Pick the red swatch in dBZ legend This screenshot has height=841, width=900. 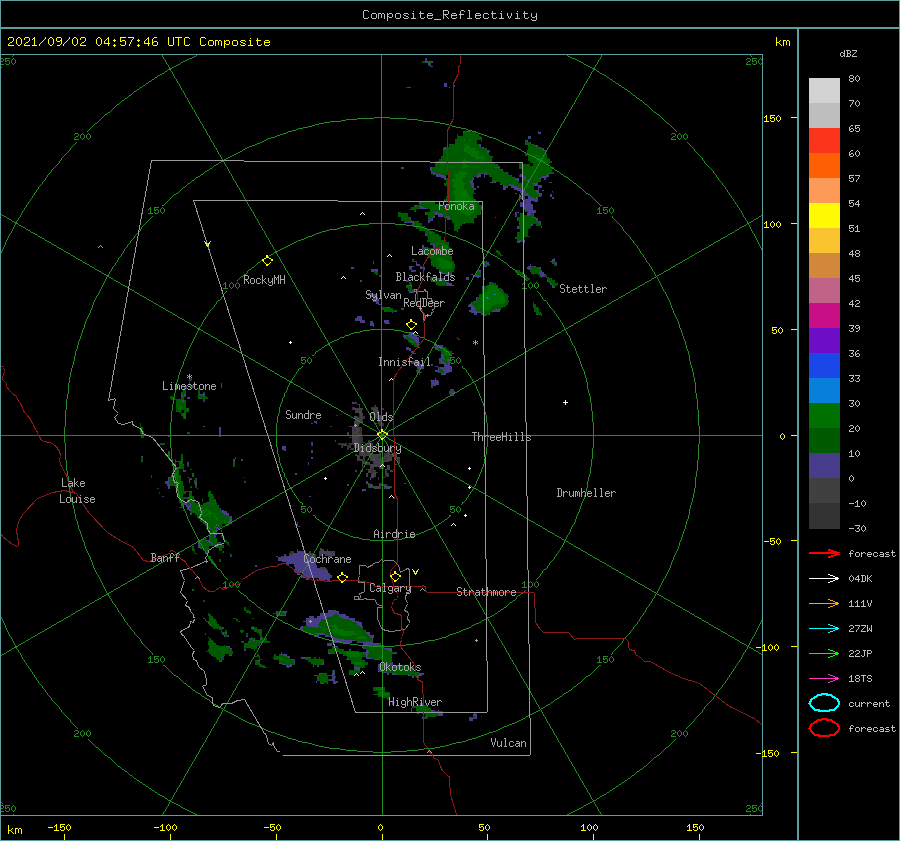[x=824, y=141]
